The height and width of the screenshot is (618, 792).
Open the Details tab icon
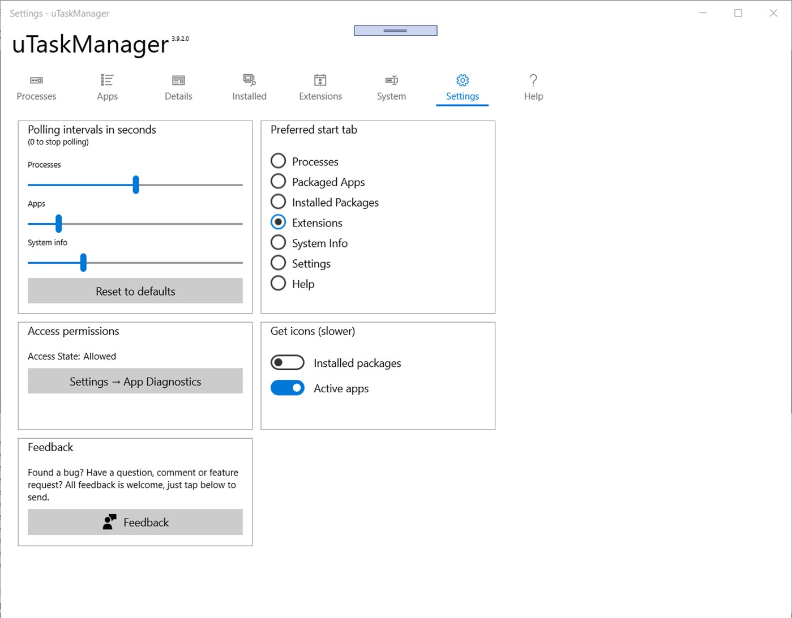(x=178, y=80)
